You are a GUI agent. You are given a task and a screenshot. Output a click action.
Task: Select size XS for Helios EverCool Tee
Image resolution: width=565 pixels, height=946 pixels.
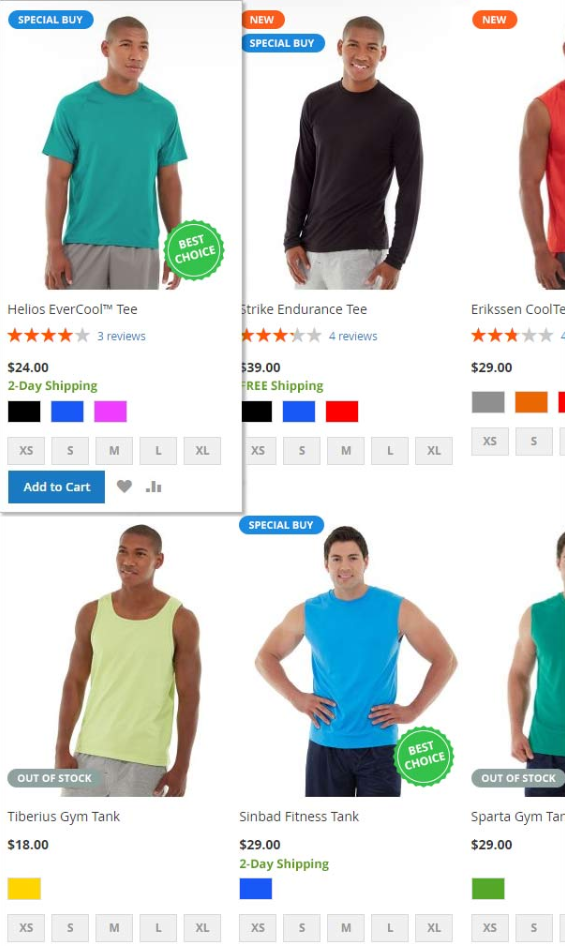(x=26, y=451)
